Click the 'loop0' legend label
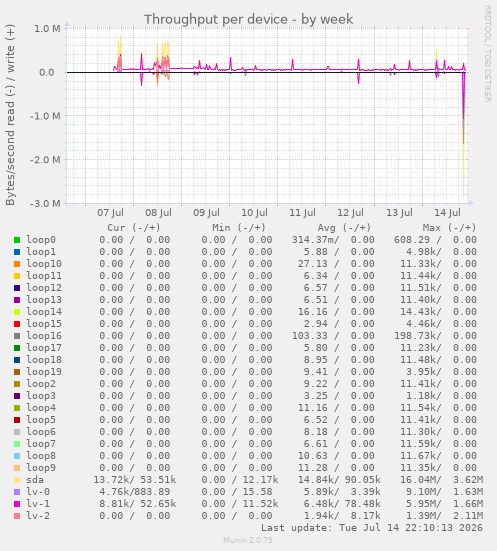Viewport: 497px width, 551px height. [x=41, y=240]
